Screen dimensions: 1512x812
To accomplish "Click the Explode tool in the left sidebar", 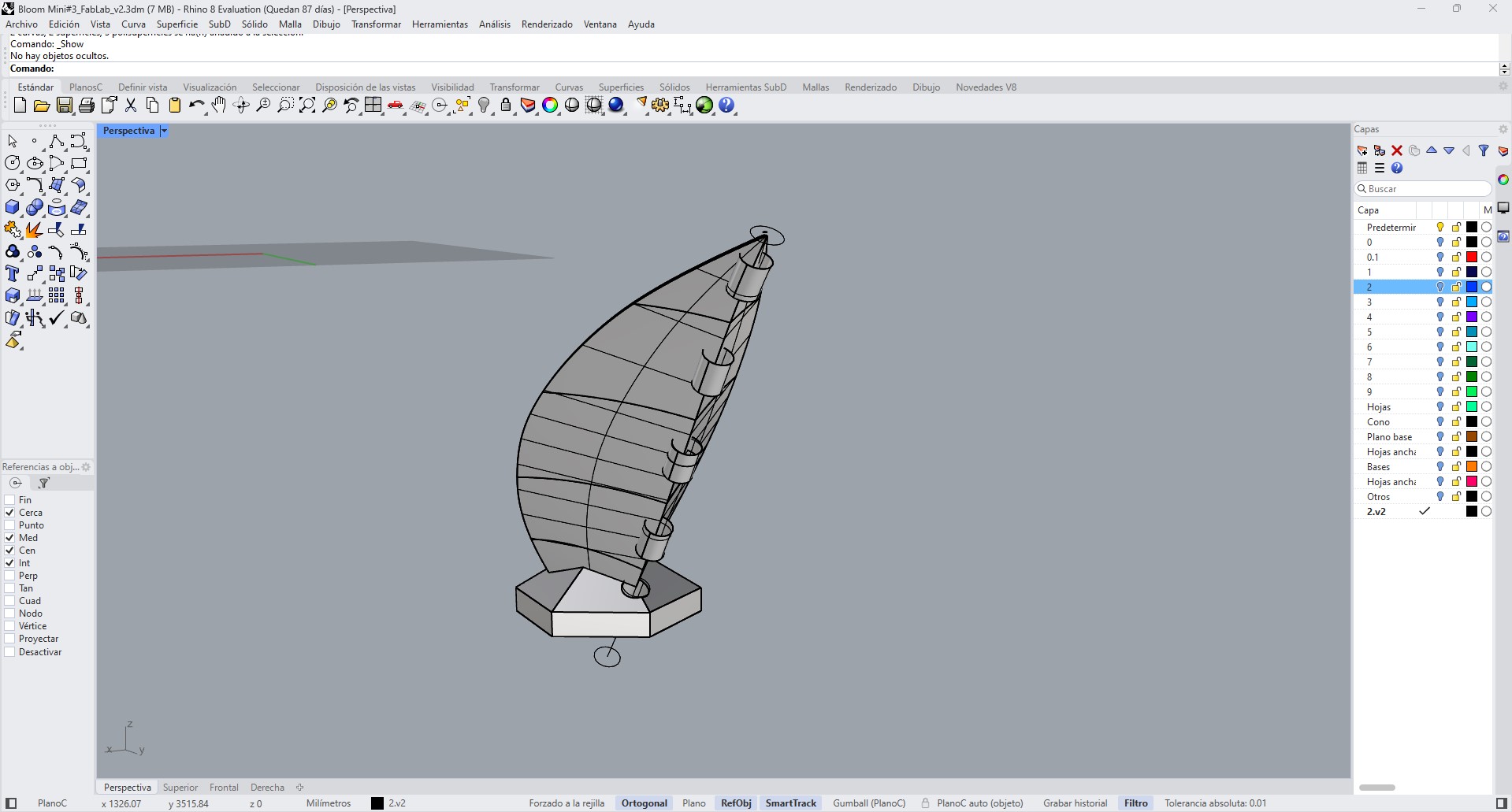I will [35, 229].
